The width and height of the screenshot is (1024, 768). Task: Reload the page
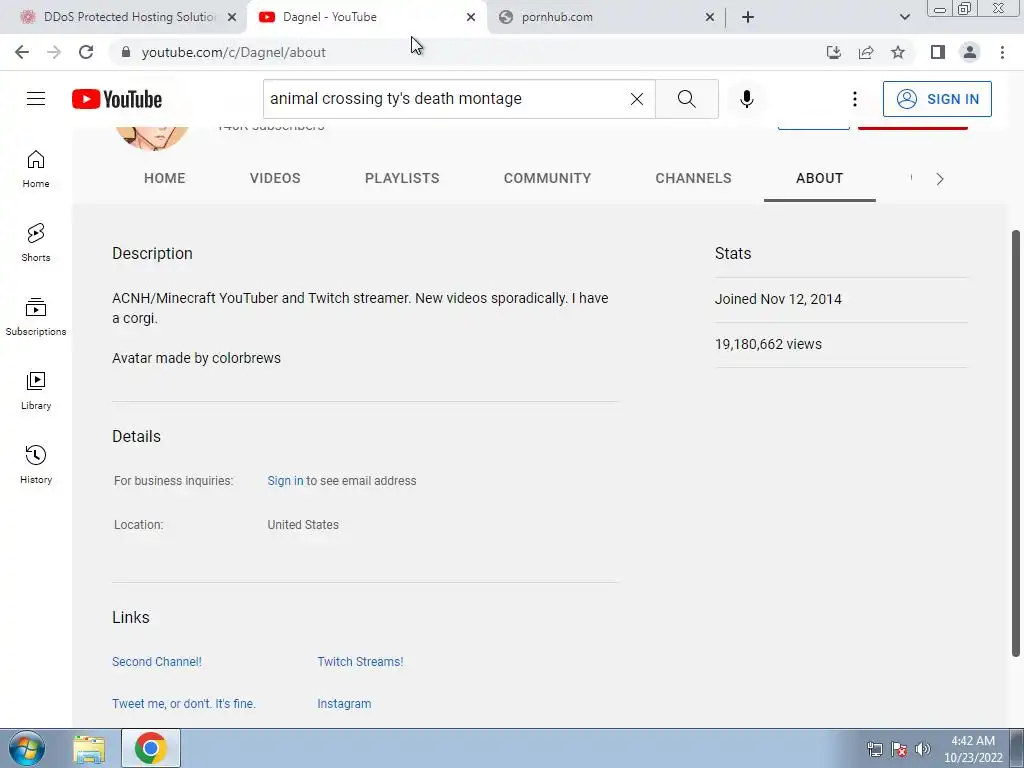[x=86, y=52]
